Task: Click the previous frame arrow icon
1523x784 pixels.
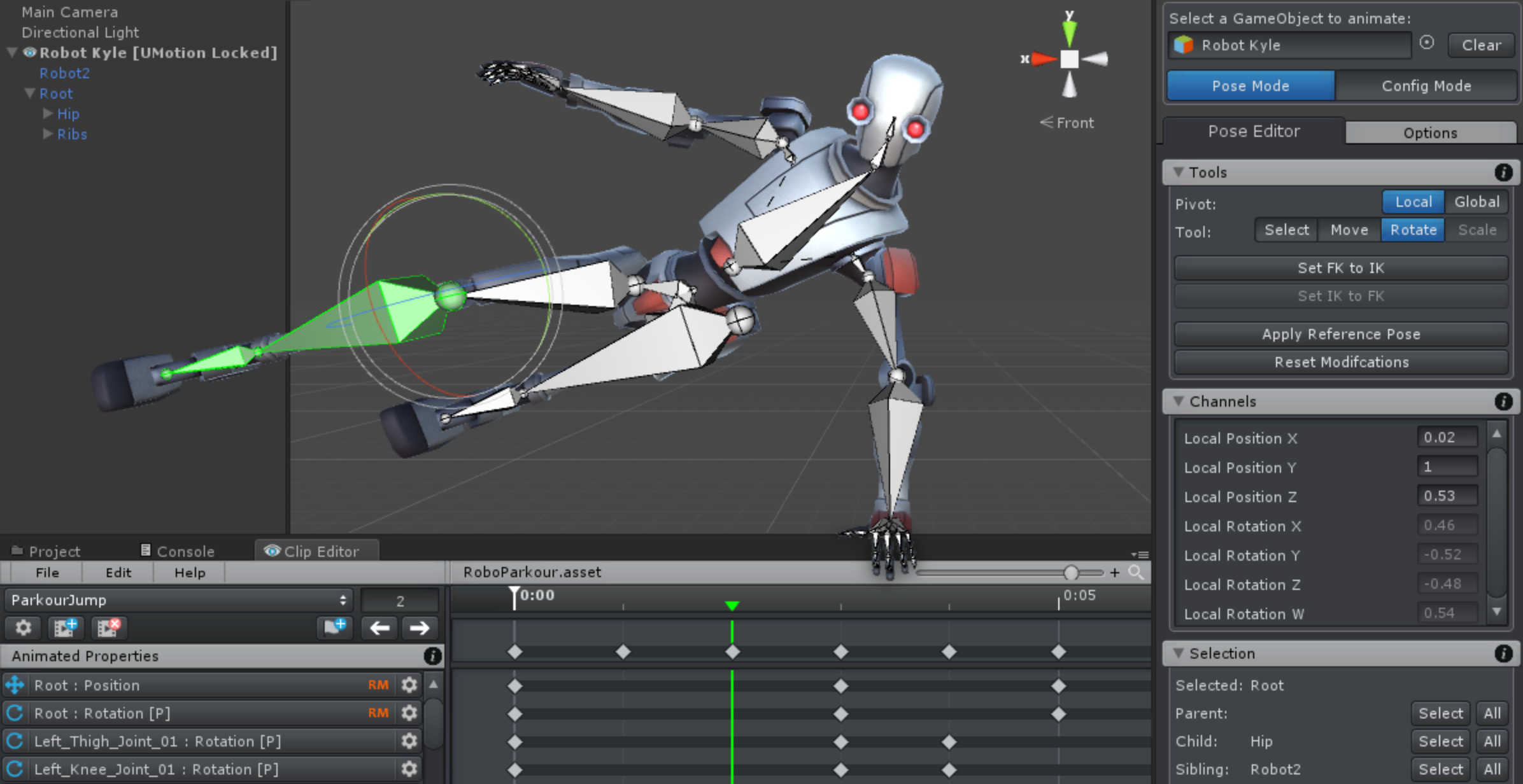Action: 380,629
